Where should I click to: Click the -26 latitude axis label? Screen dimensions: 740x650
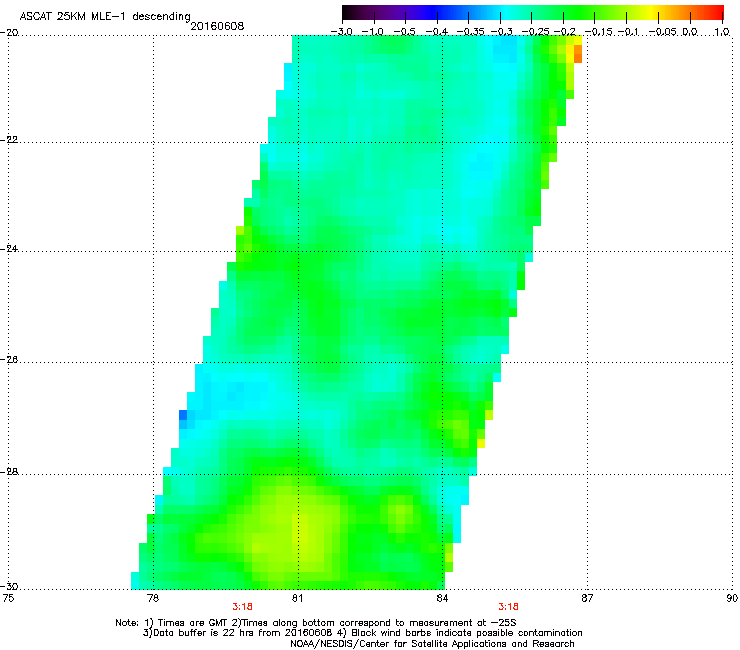pos(9,360)
